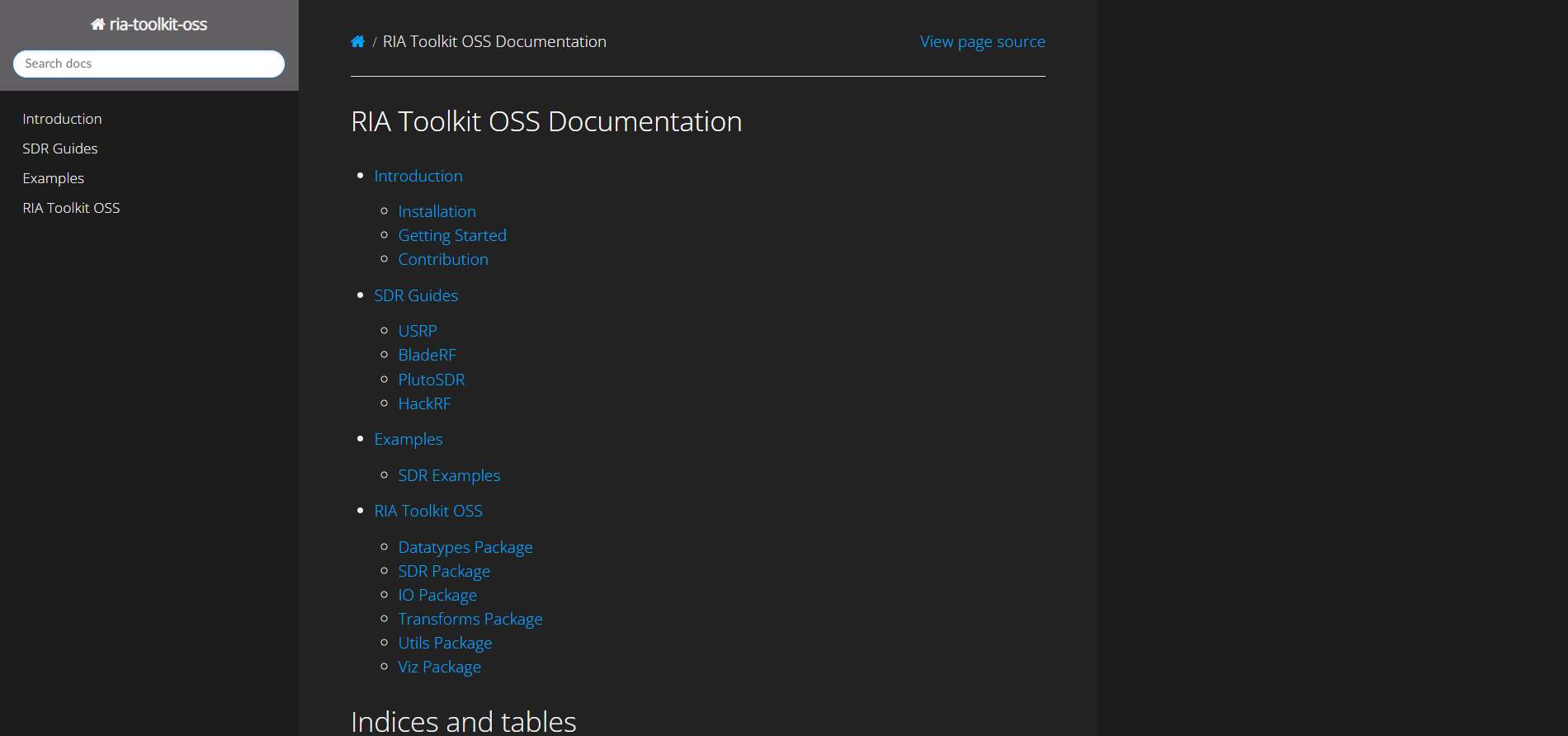The height and width of the screenshot is (736, 1568).
Task: Focus the Search docs input field
Action: (149, 64)
